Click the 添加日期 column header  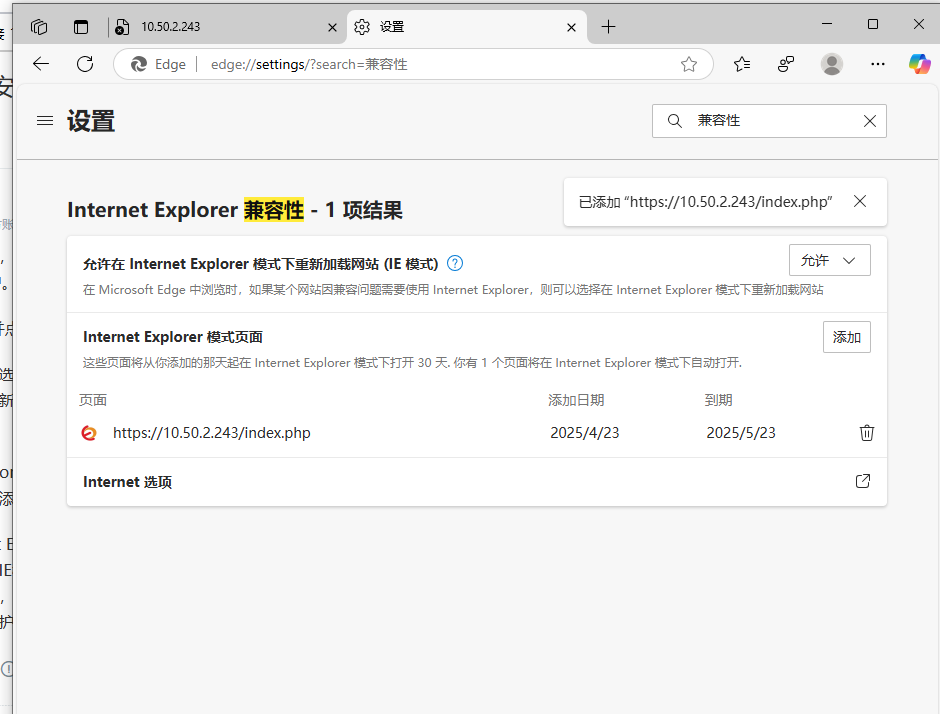[576, 400]
